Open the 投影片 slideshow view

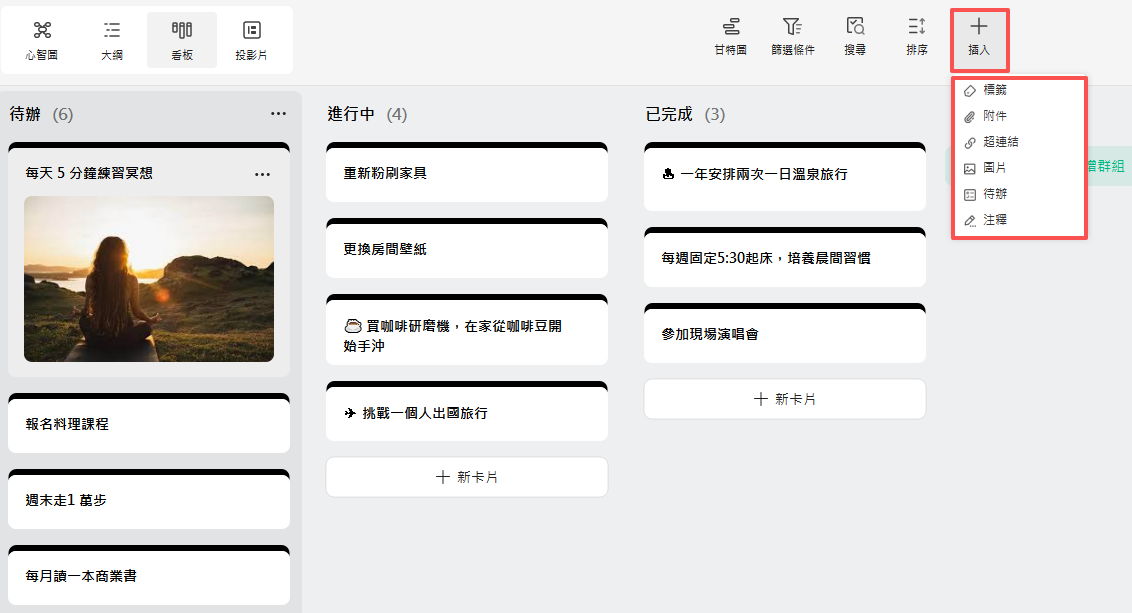[251, 40]
